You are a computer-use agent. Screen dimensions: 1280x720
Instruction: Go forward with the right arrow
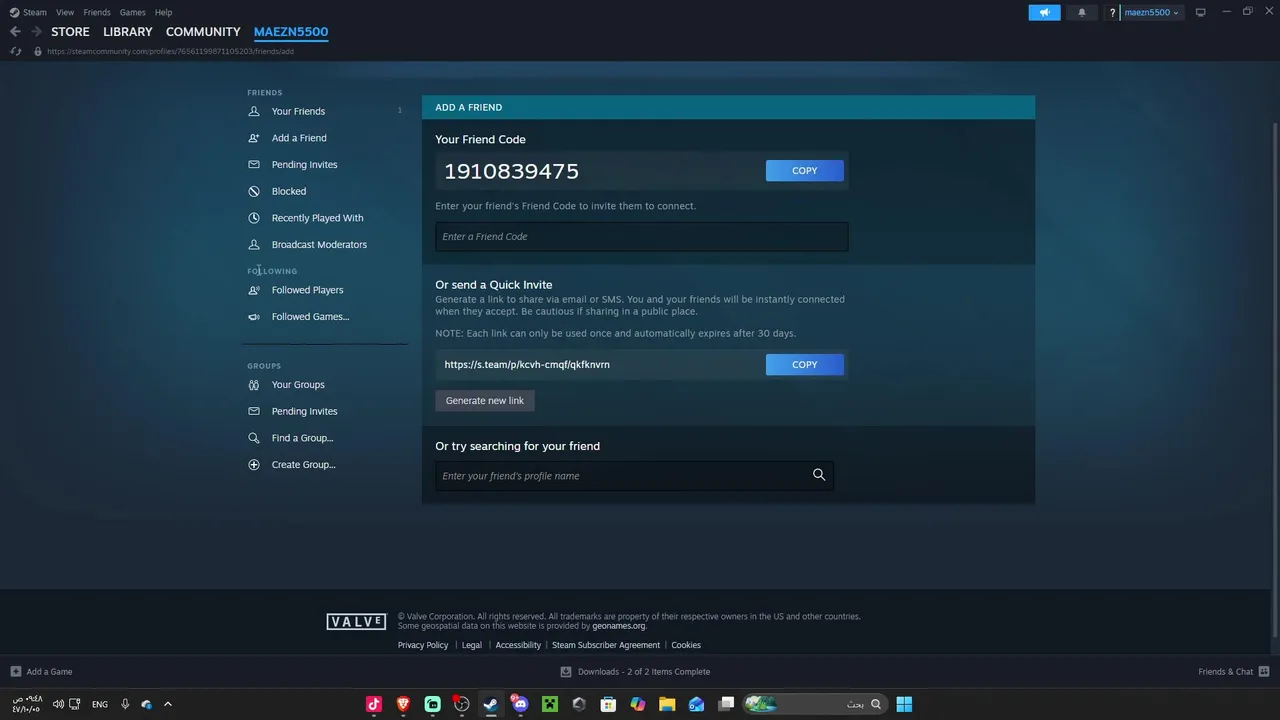pos(36,32)
